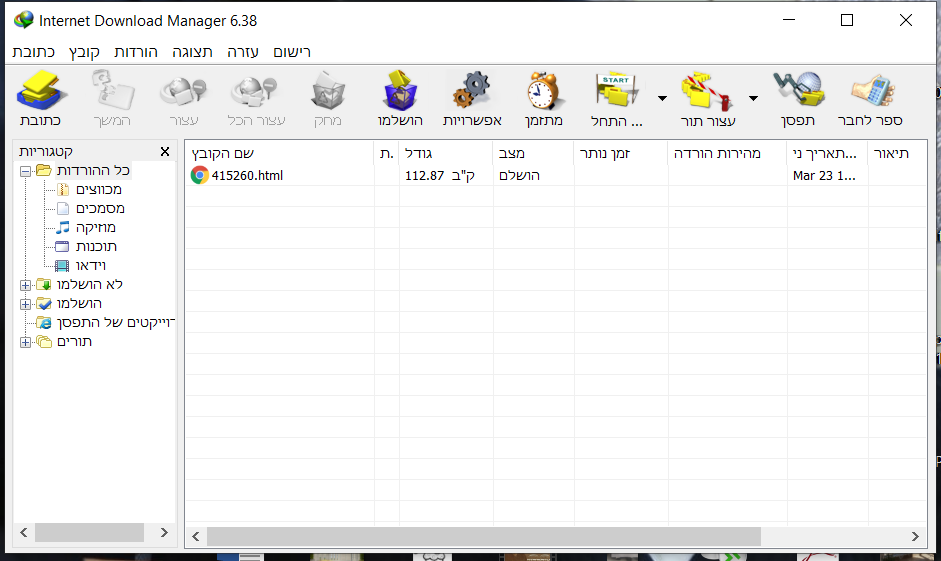Image resolution: width=941 pixels, height=561 pixels.
Task: Open the Scheduler (מתזמן) clock icon
Action: tap(544, 91)
